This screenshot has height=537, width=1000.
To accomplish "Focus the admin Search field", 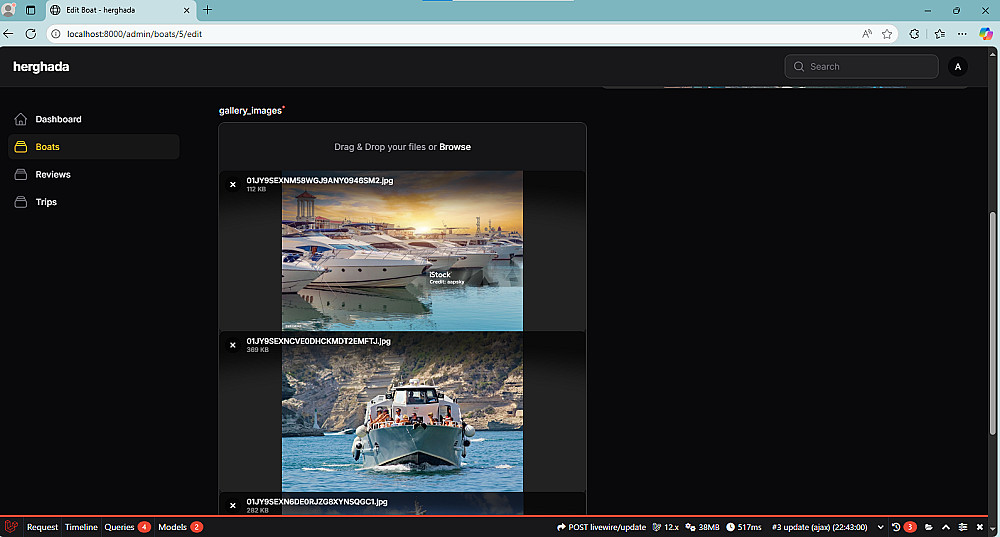I will click(x=861, y=66).
